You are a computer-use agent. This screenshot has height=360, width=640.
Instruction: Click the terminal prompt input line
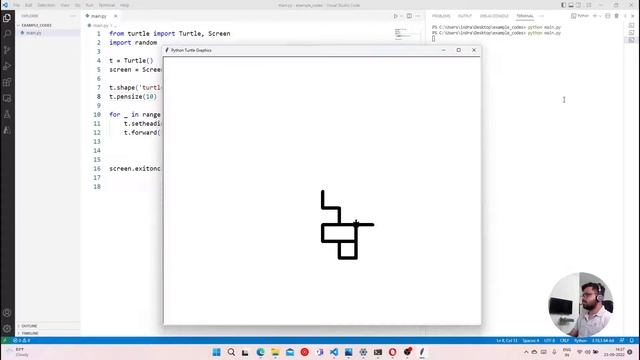tap(433, 38)
